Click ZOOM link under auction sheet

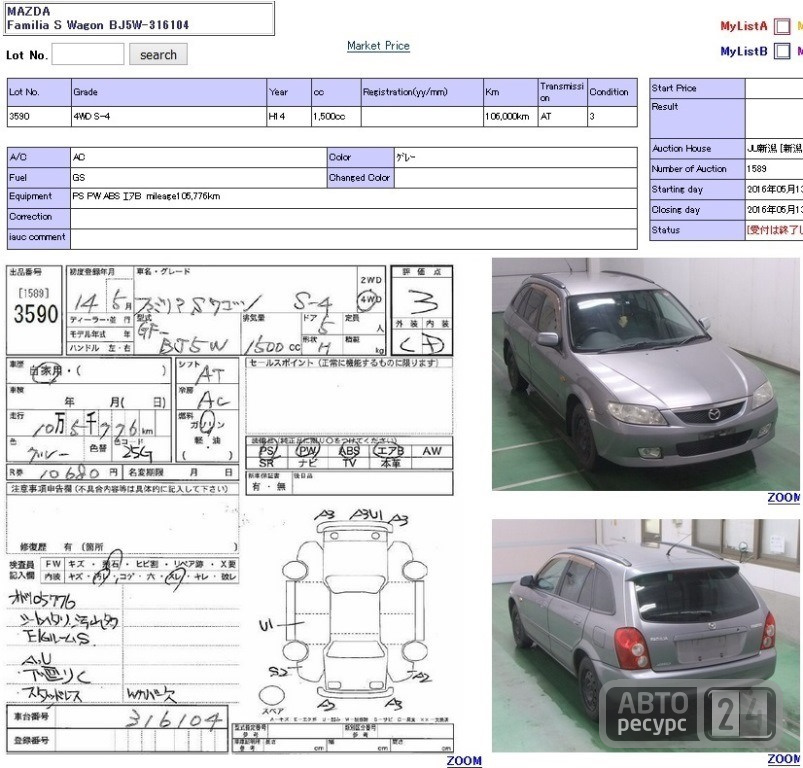pyautogui.click(x=464, y=761)
